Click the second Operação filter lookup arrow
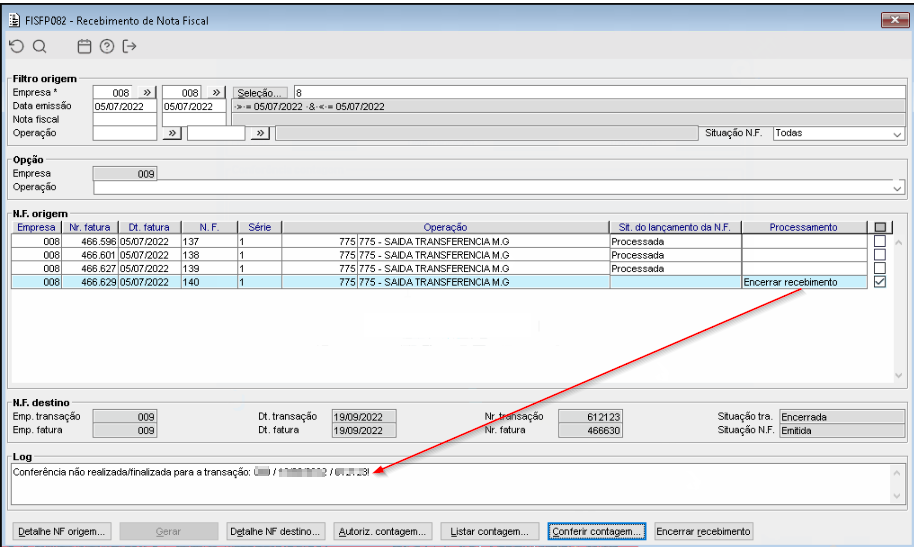 [260, 133]
